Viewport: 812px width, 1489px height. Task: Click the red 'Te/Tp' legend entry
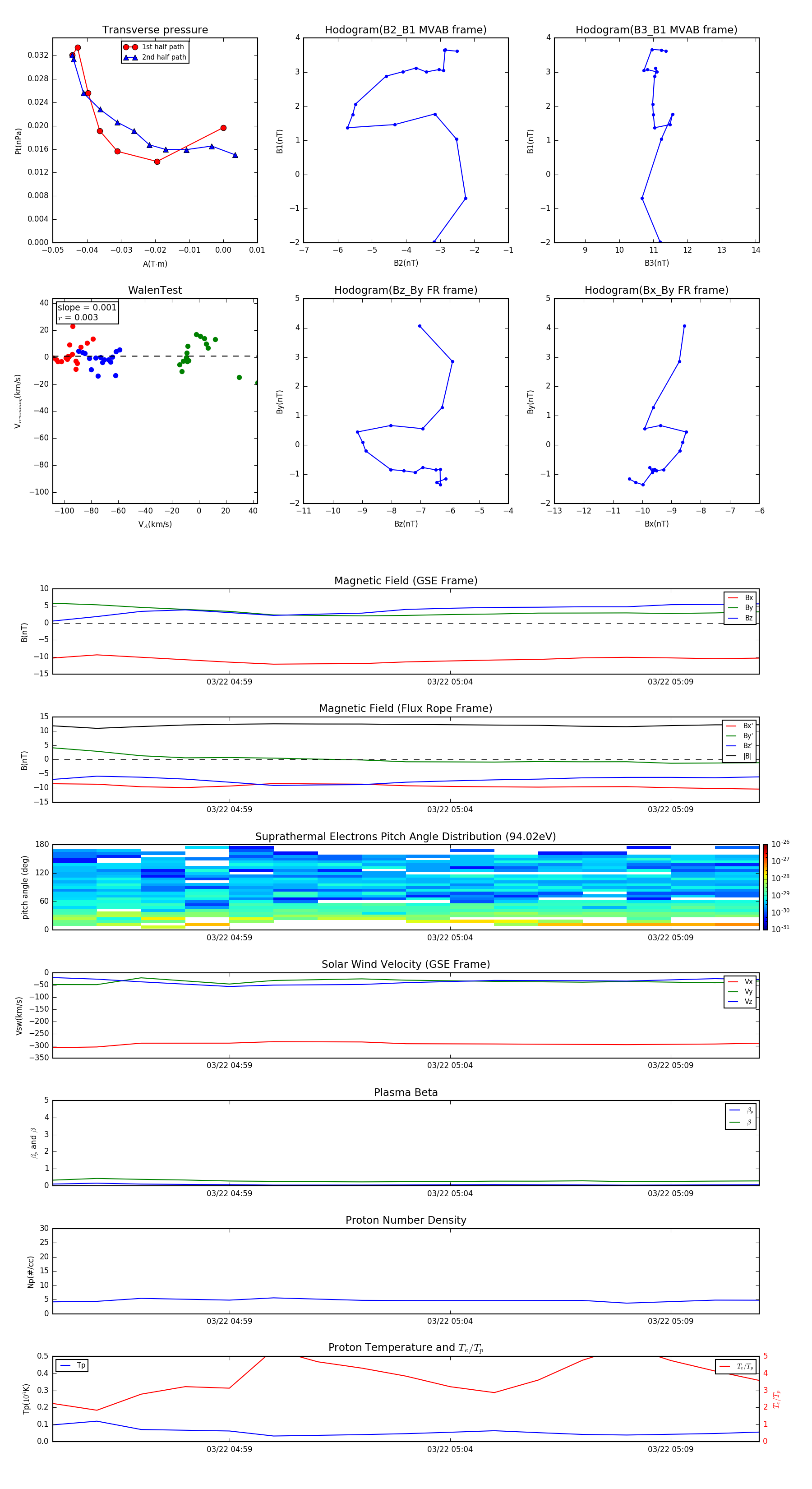tap(736, 1366)
